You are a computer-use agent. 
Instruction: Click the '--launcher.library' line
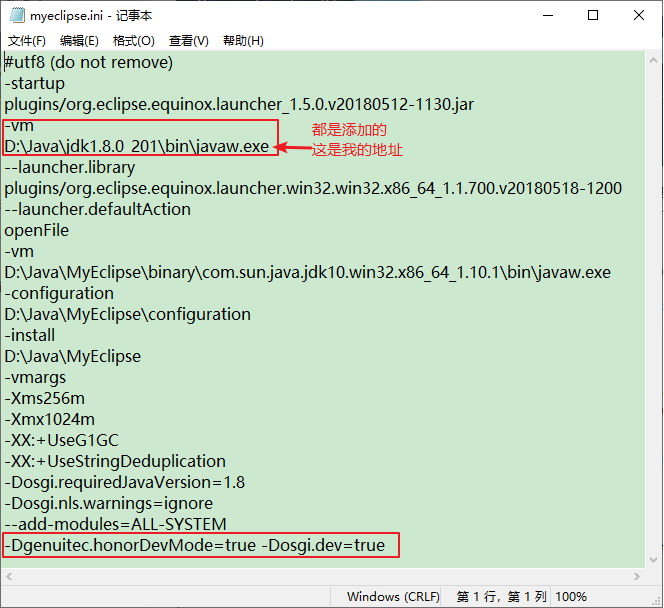tap(70, 167)
